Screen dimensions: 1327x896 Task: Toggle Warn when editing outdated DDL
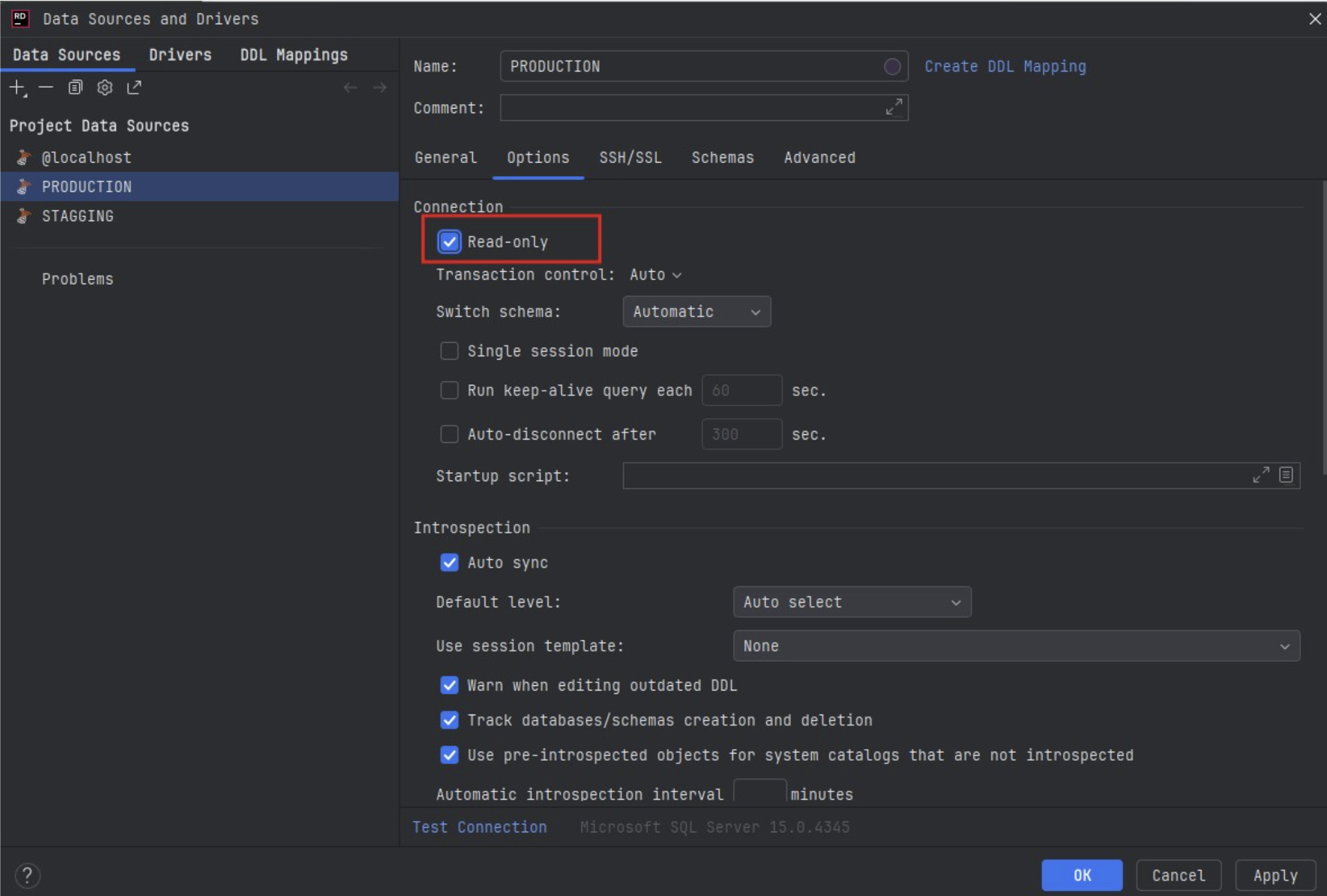click(x=449, y=685)
